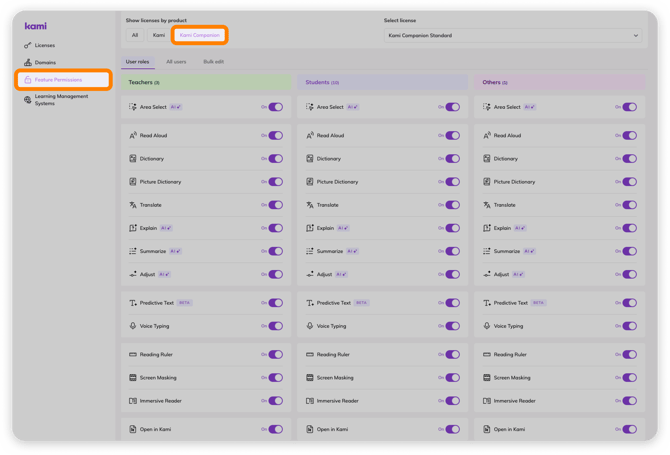The width and height of the screenshot is (670, 455).
Task: Click Summarize label in Teachers column
Action: pos(153,251)
